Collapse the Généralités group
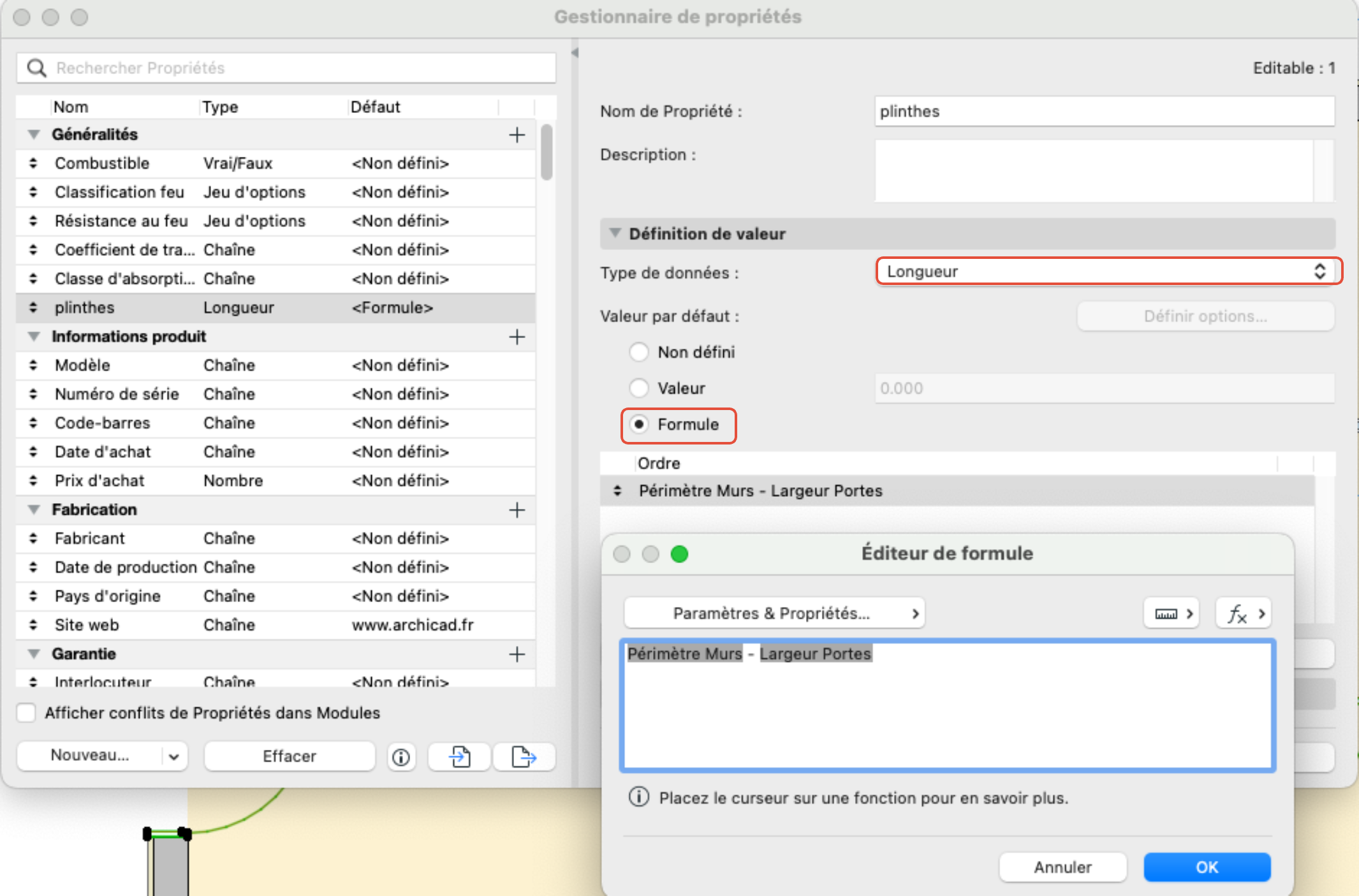This screenshot has height=896, width=1359. (34, 135)
